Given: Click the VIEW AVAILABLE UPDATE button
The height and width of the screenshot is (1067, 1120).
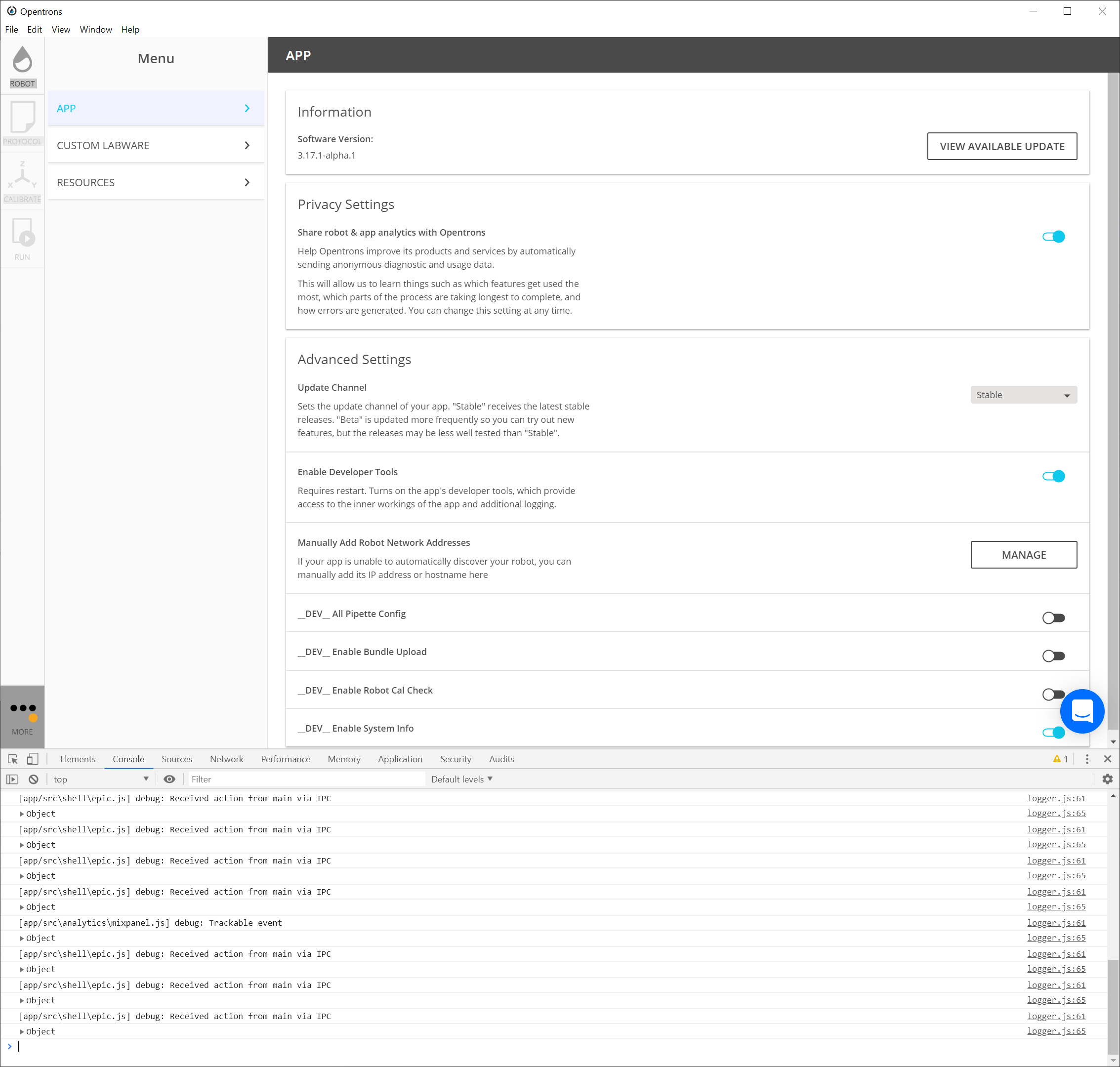Looking at the screenshot, I should (x=1002, y=146).
